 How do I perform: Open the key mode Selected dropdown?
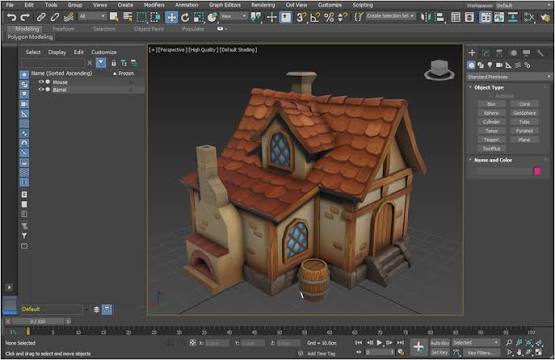[x=476, y=342]
